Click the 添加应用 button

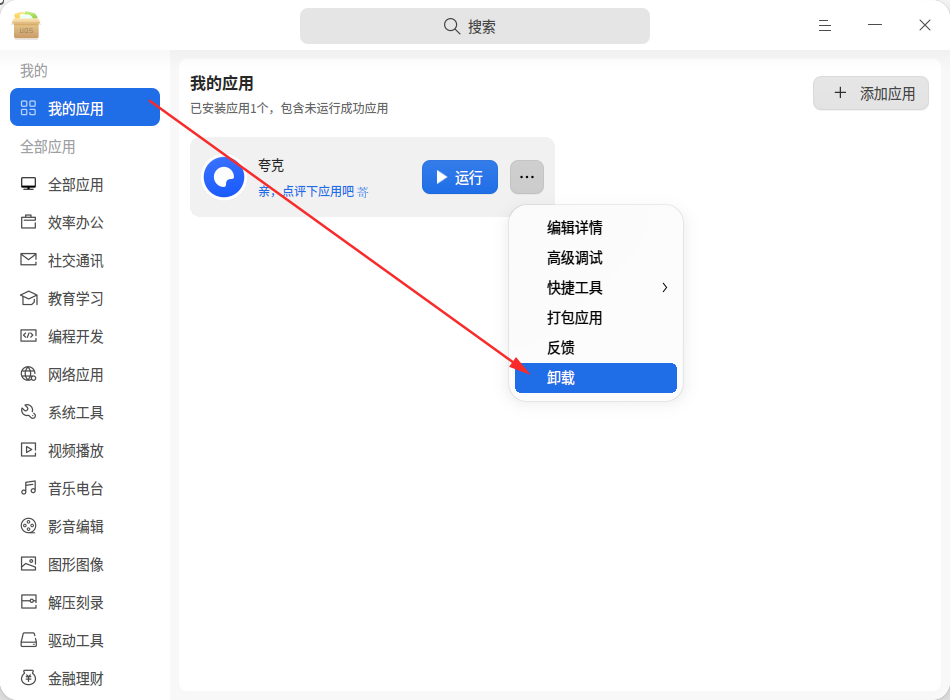[x=871, y=93]
